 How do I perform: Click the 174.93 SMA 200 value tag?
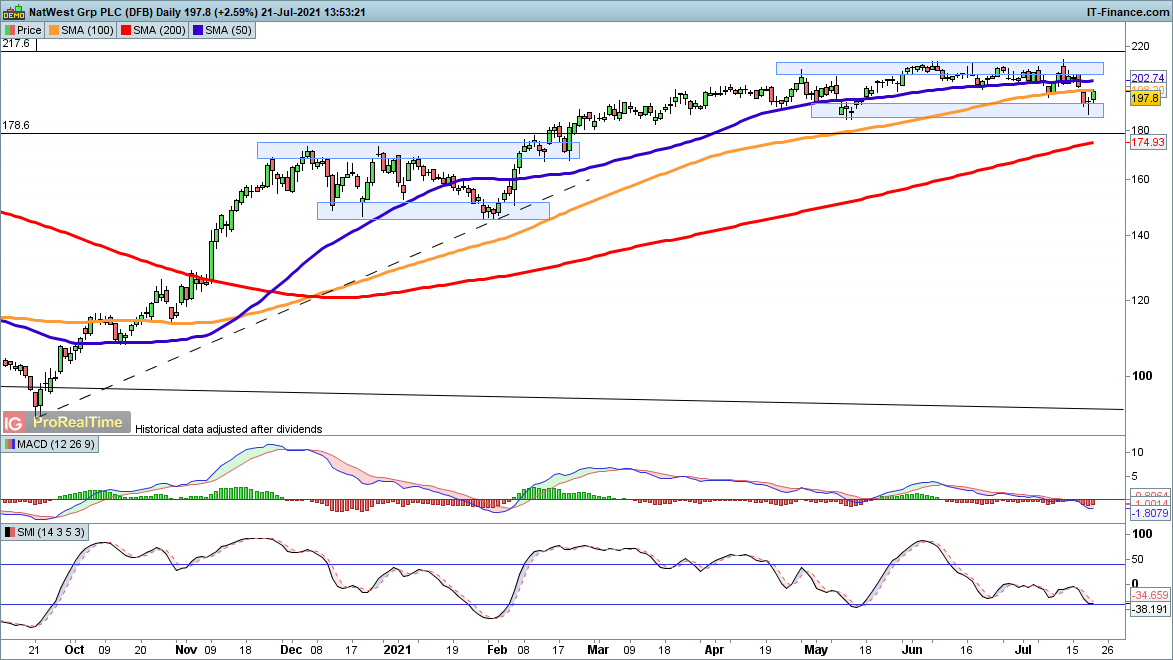coord(1148,142)
